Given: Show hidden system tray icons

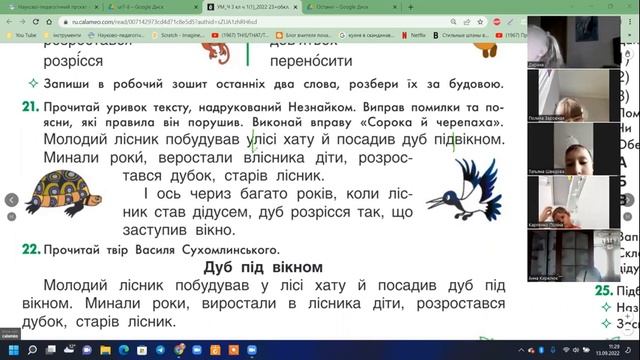Looking at the screenshot, I should 521,350.
